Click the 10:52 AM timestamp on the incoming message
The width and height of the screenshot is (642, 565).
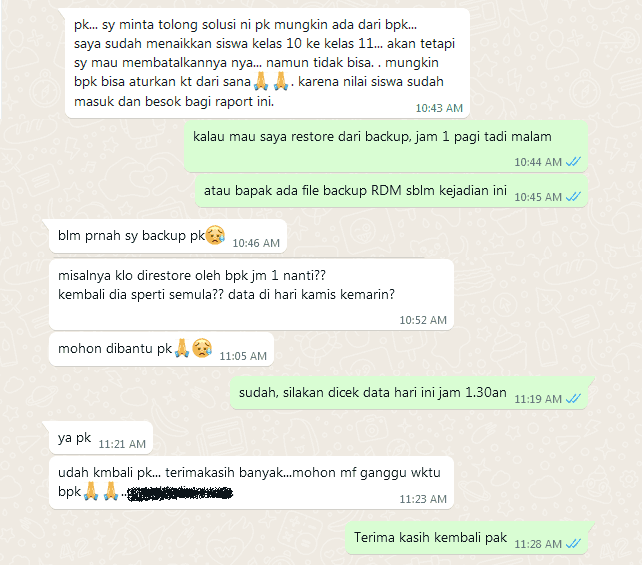point(423,320)
